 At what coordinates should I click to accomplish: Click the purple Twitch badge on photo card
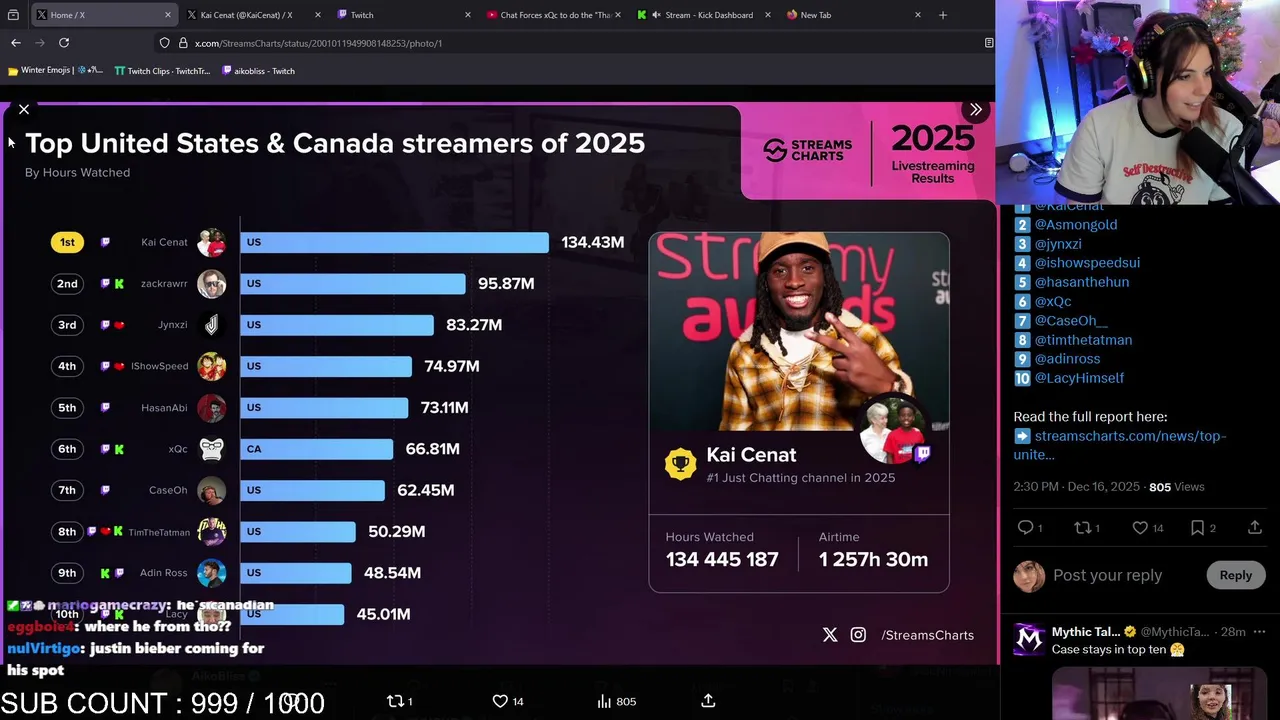tap(922, 453)
